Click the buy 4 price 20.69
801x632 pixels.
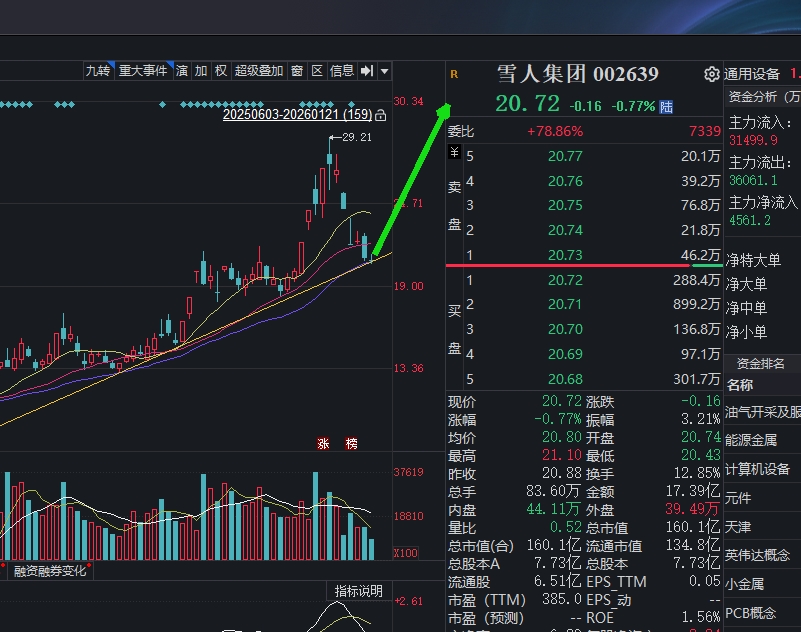(565, 354)
